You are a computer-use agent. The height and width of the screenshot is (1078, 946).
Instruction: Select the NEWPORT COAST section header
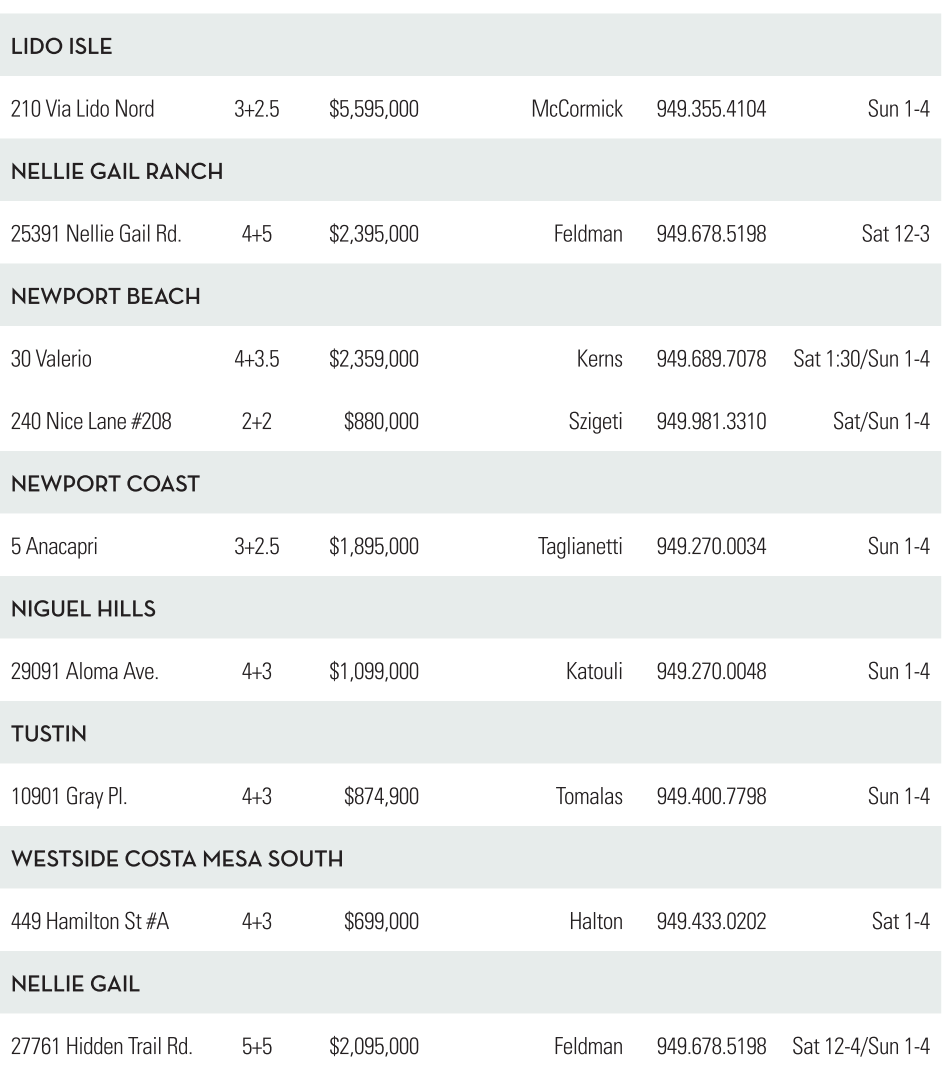coord(105,484)
